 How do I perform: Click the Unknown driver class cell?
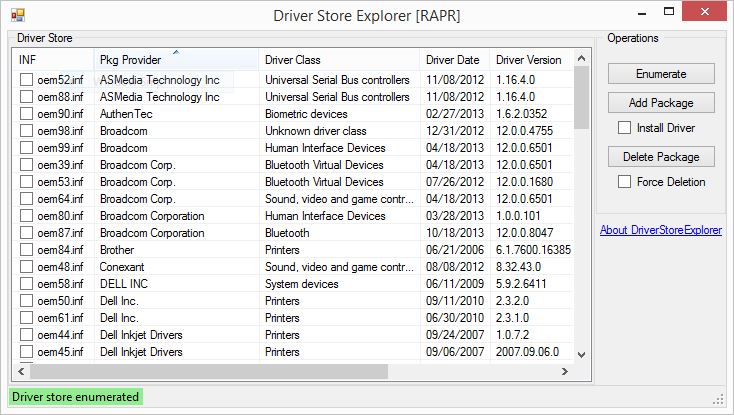point(316,131)
